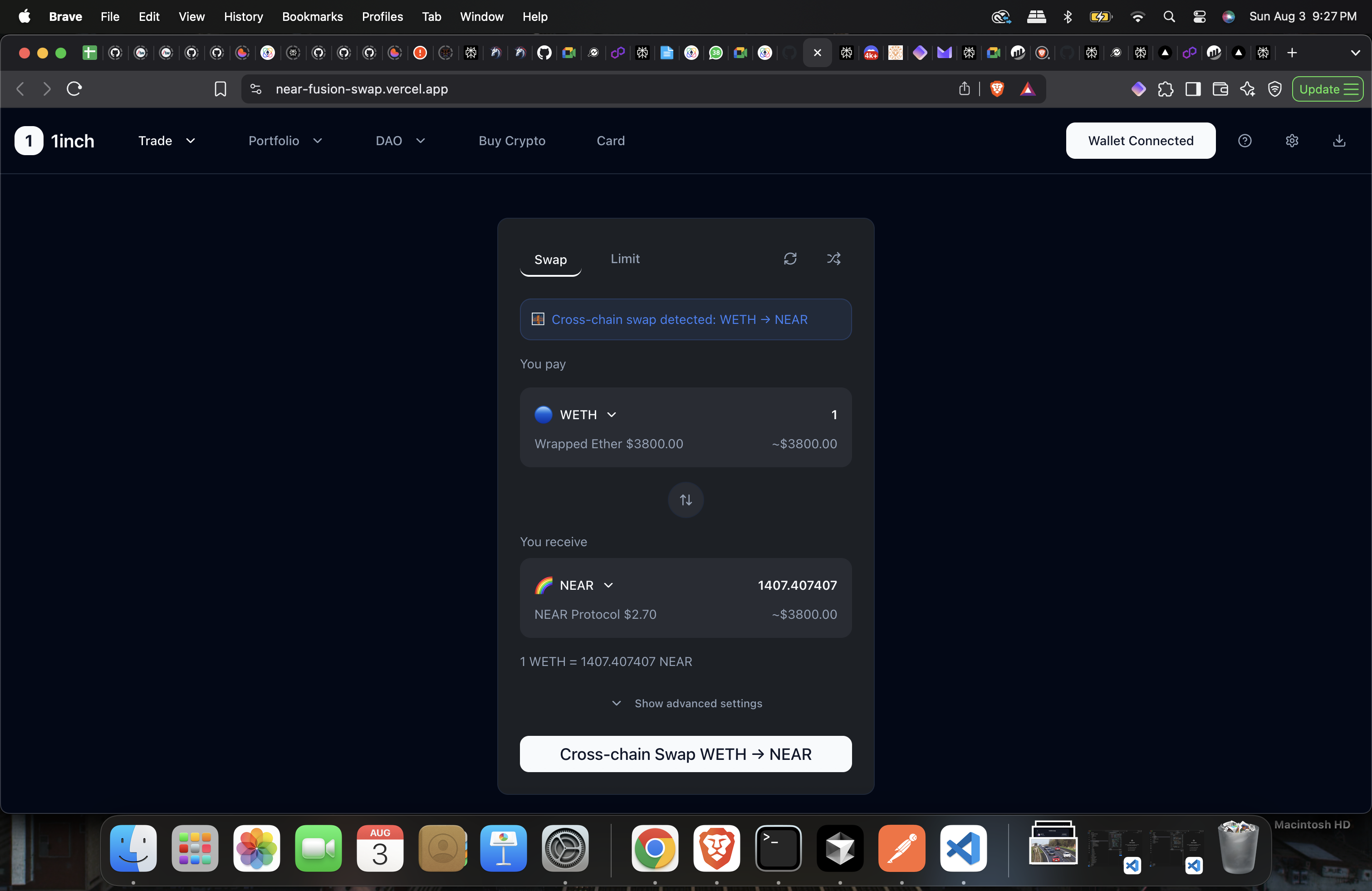This screenshot has width=1372, height=891.
Task: Click the date and time in menu bar
Action: (1303, 17)
